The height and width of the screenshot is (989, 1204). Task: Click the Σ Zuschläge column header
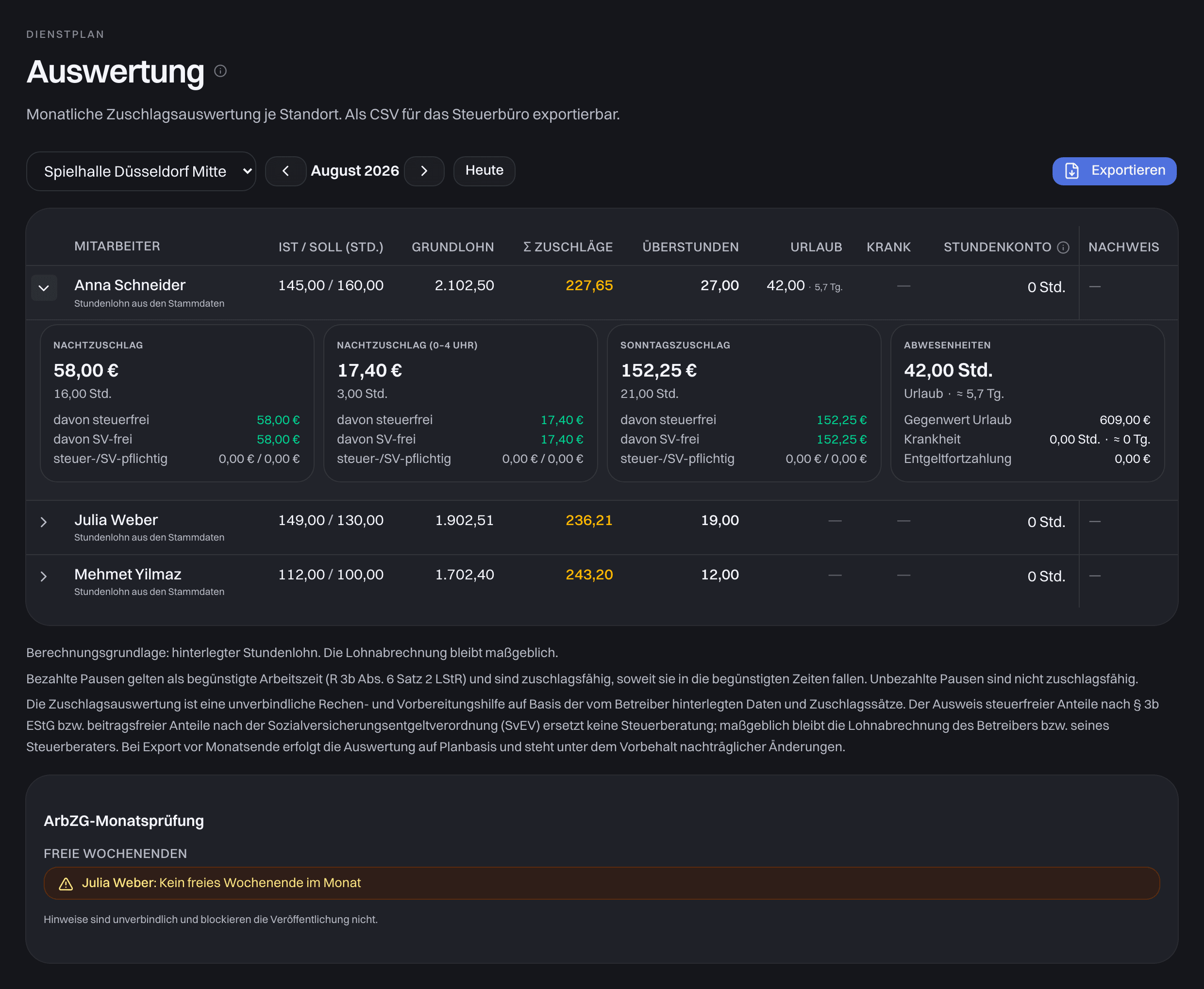568,247
